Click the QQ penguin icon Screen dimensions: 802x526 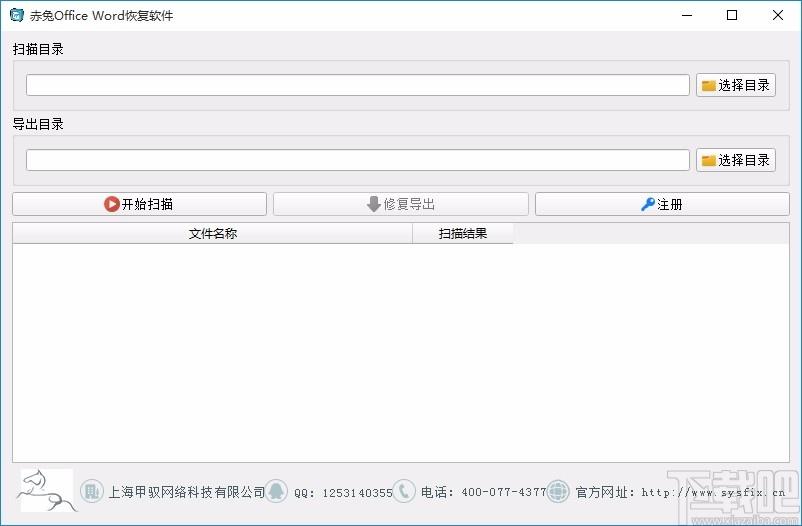coord(276,492)
